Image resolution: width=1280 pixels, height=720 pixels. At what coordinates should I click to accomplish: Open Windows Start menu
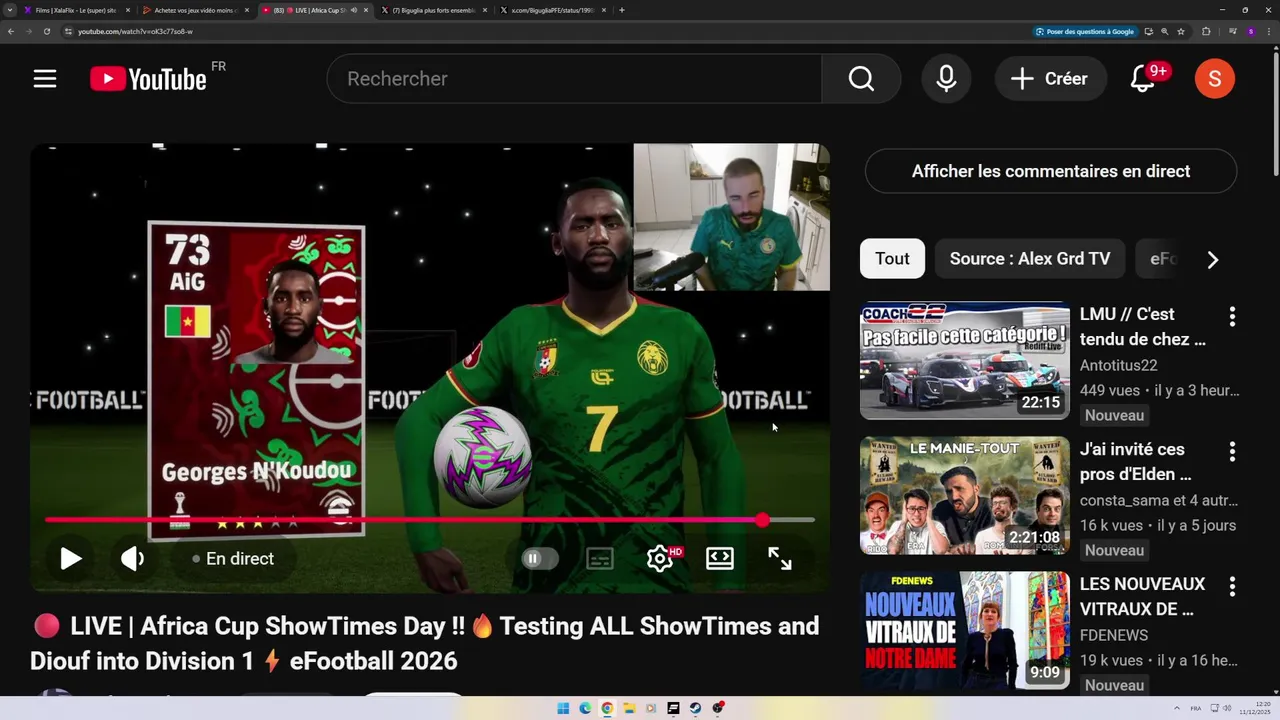coord(563,708)
